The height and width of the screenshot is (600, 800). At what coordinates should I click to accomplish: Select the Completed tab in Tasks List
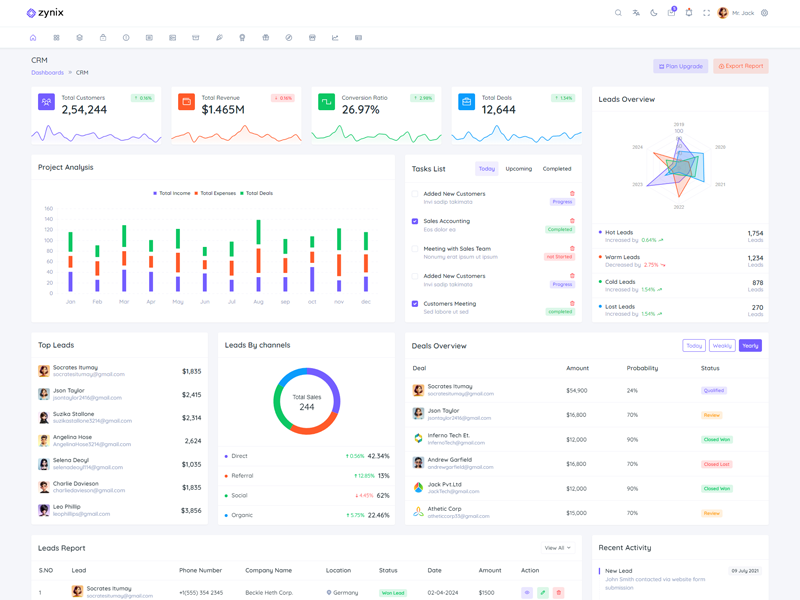point(557,169)
